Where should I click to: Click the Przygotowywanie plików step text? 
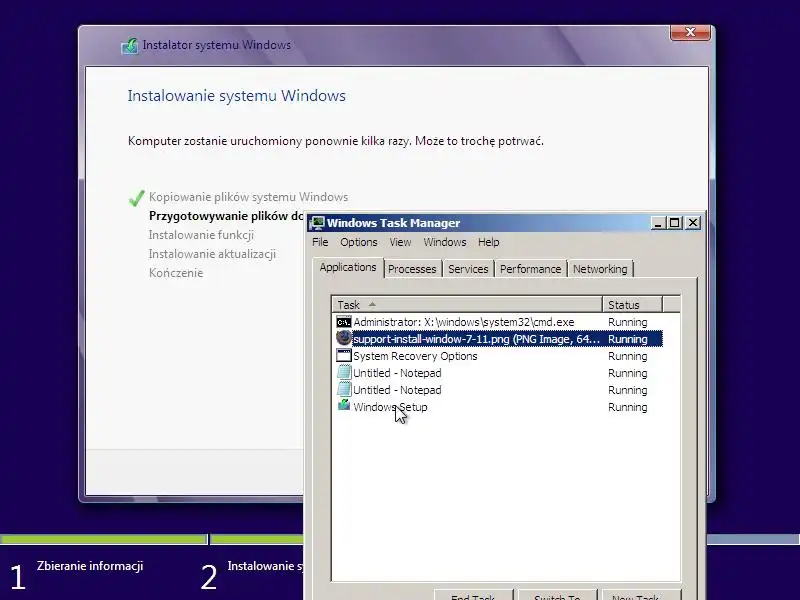[x=226, y=216]
